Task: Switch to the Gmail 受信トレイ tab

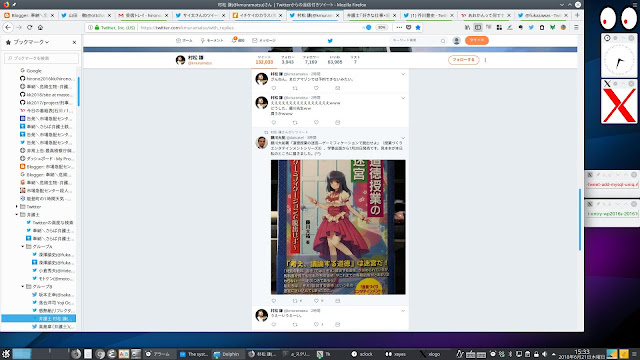Action: pos(143,15)
